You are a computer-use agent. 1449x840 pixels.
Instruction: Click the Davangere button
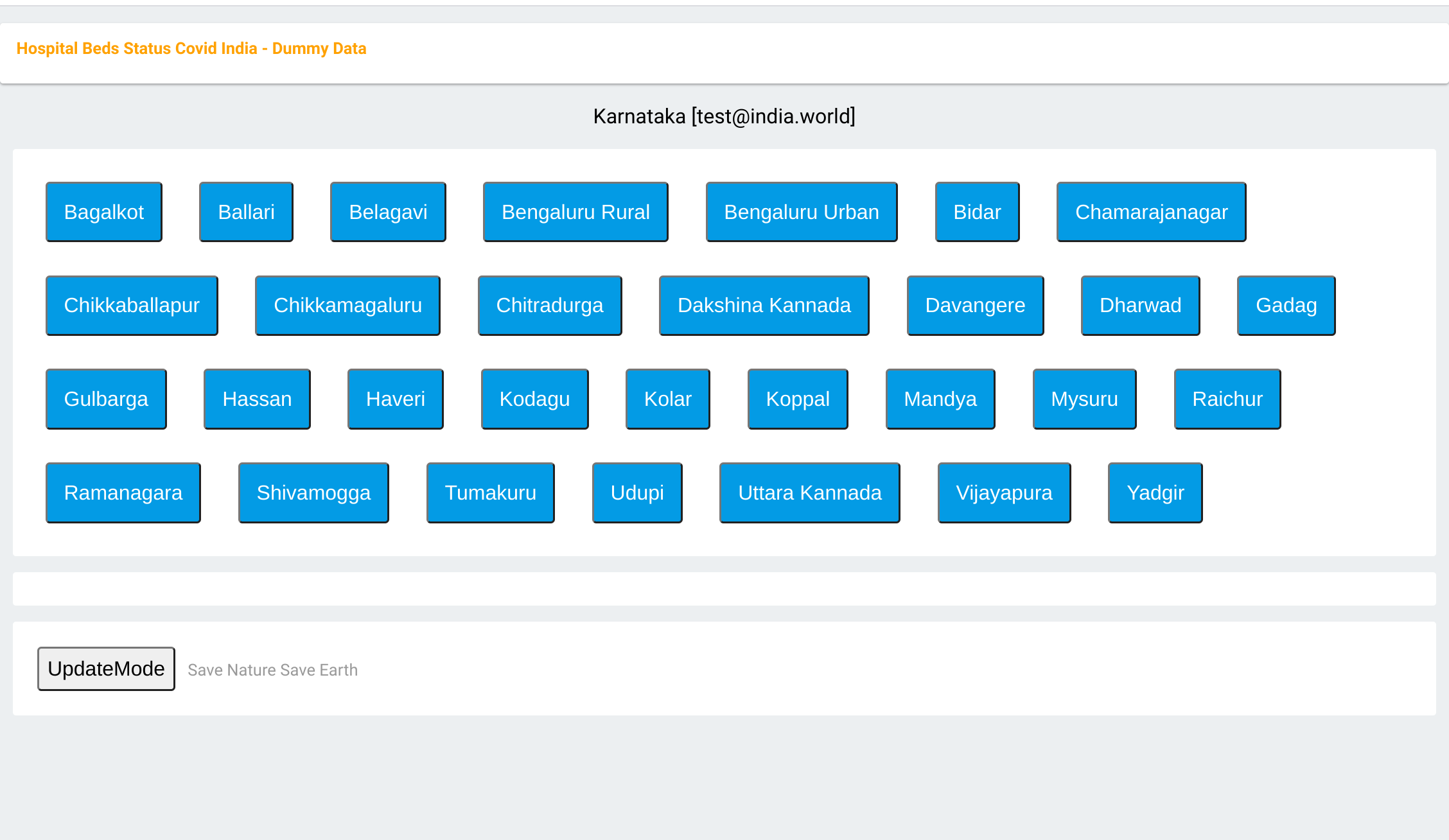click(x=975, y=306)
